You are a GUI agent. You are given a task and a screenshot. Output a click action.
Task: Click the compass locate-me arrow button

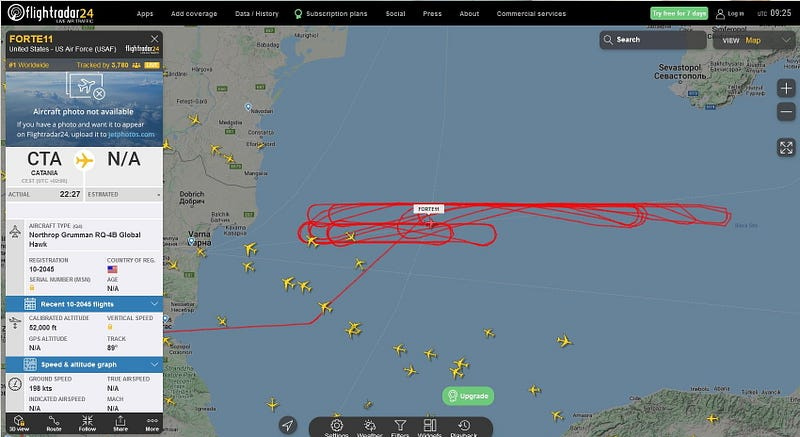click(288, 425)
